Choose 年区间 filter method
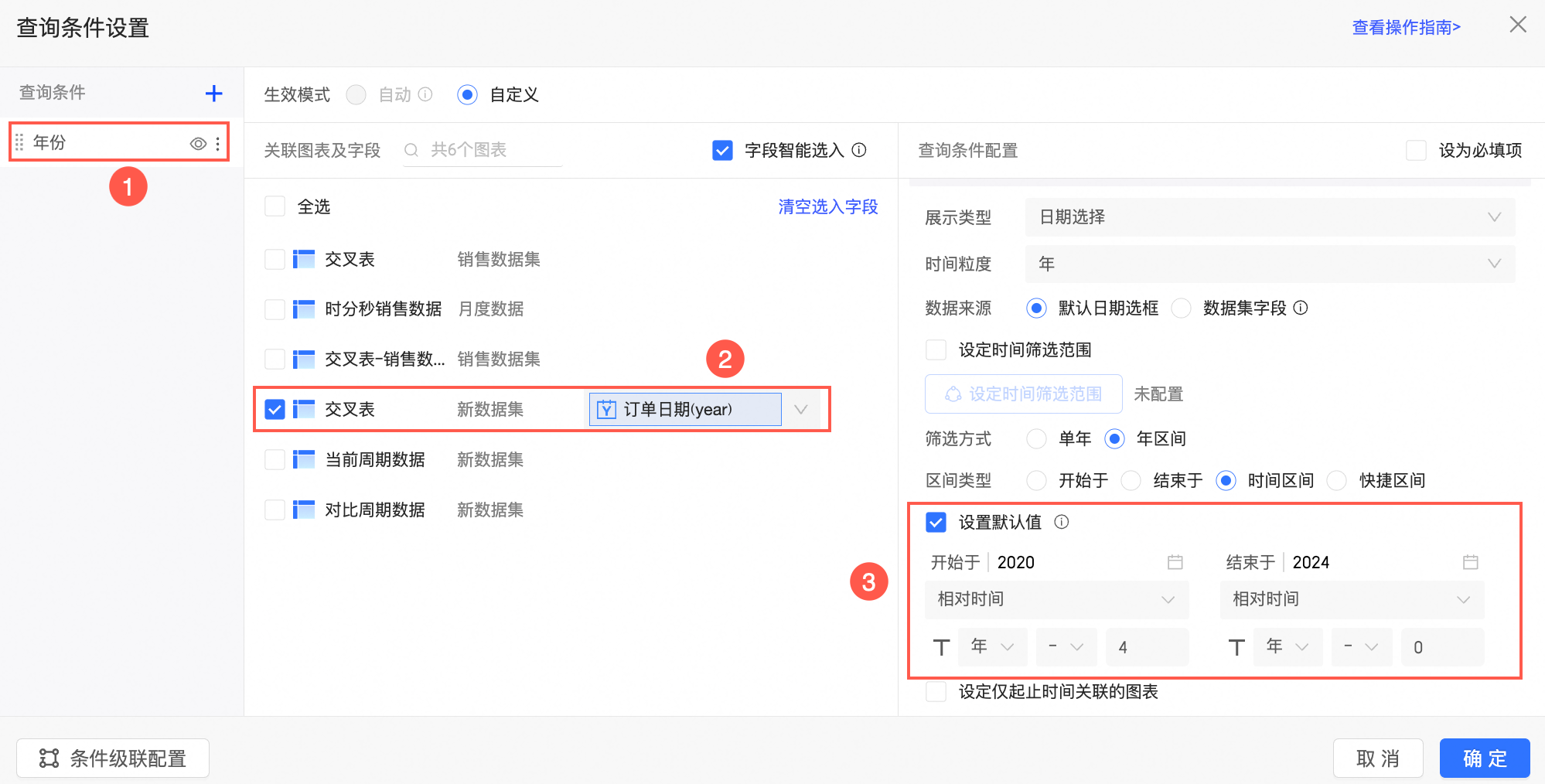Screen dimensions: 1545x784 1114,439
